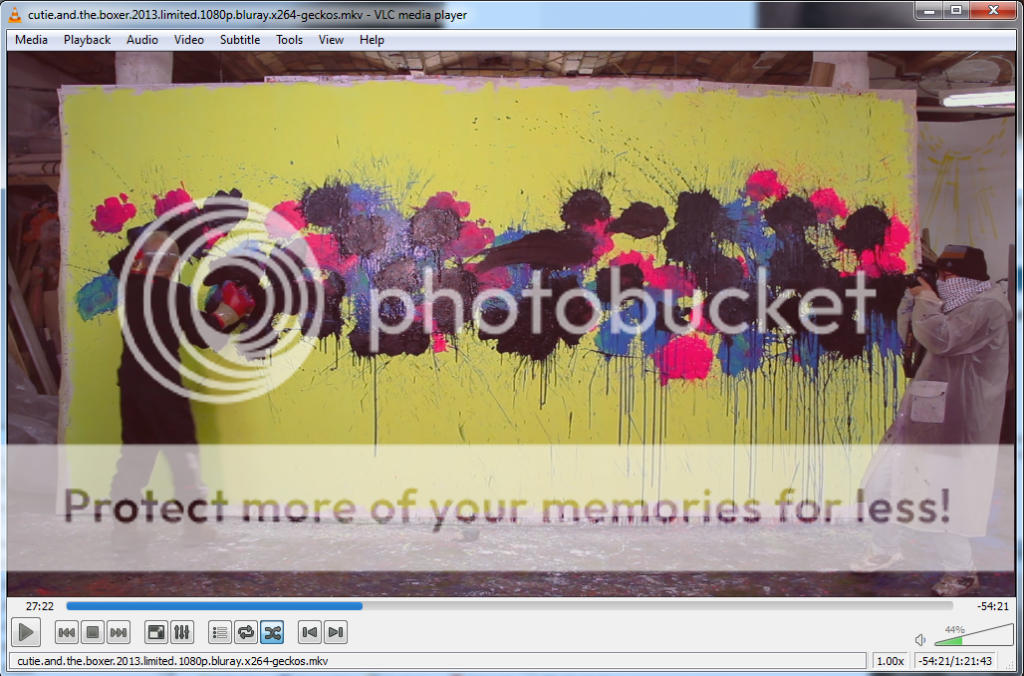The width and height of the screenshot is (1024, 676).
Task: Skip to next media in playlist
Action: point(118,632)
